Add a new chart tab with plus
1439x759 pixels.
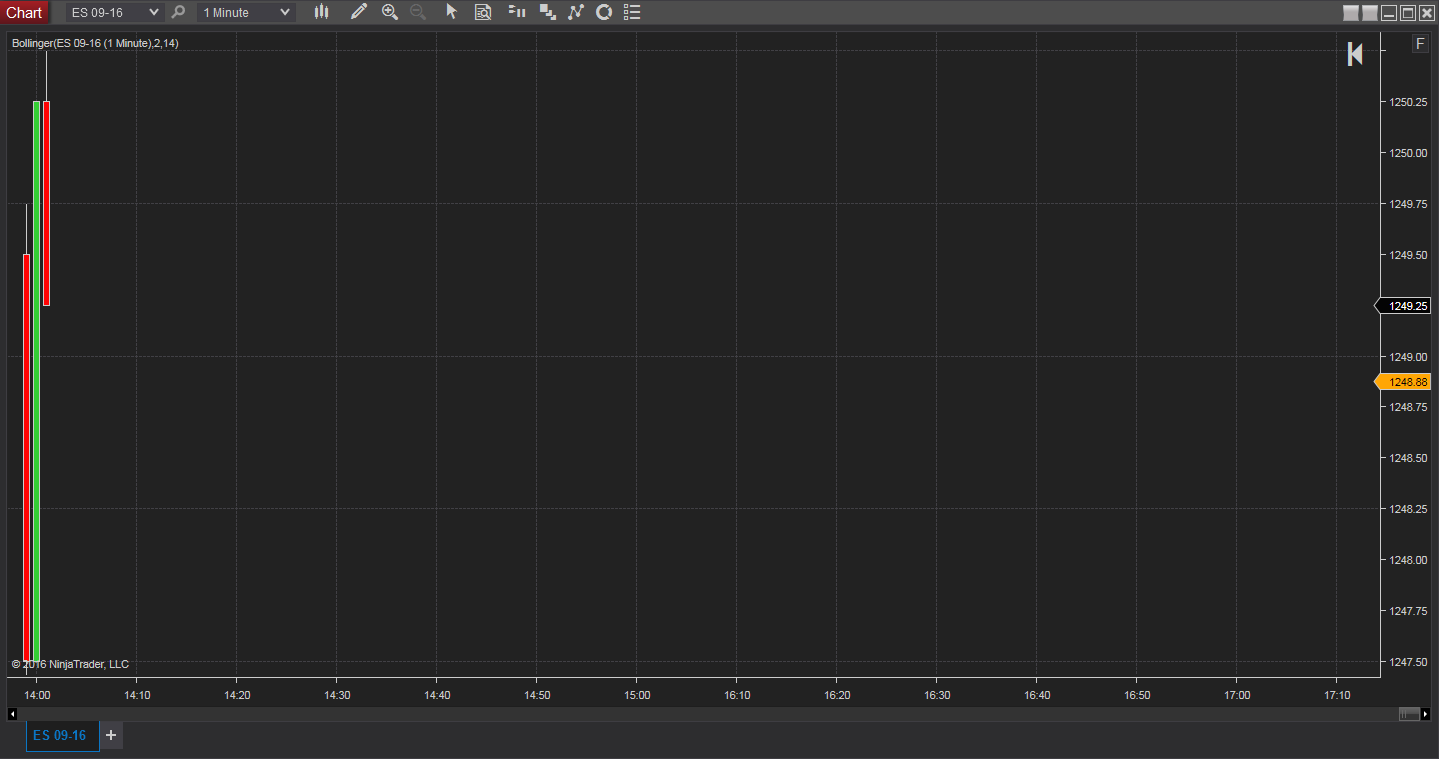click(x=111, y=735)
